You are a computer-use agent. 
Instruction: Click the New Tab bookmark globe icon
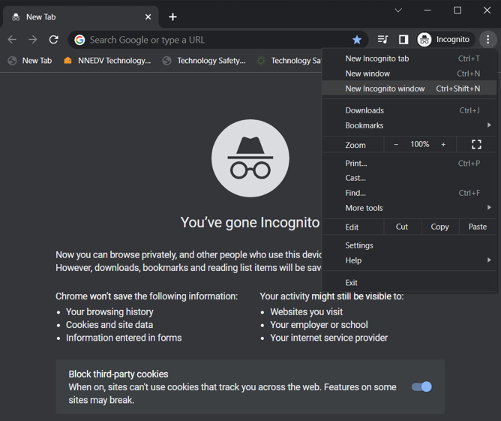pyautogui.click(x=12, y=61)
